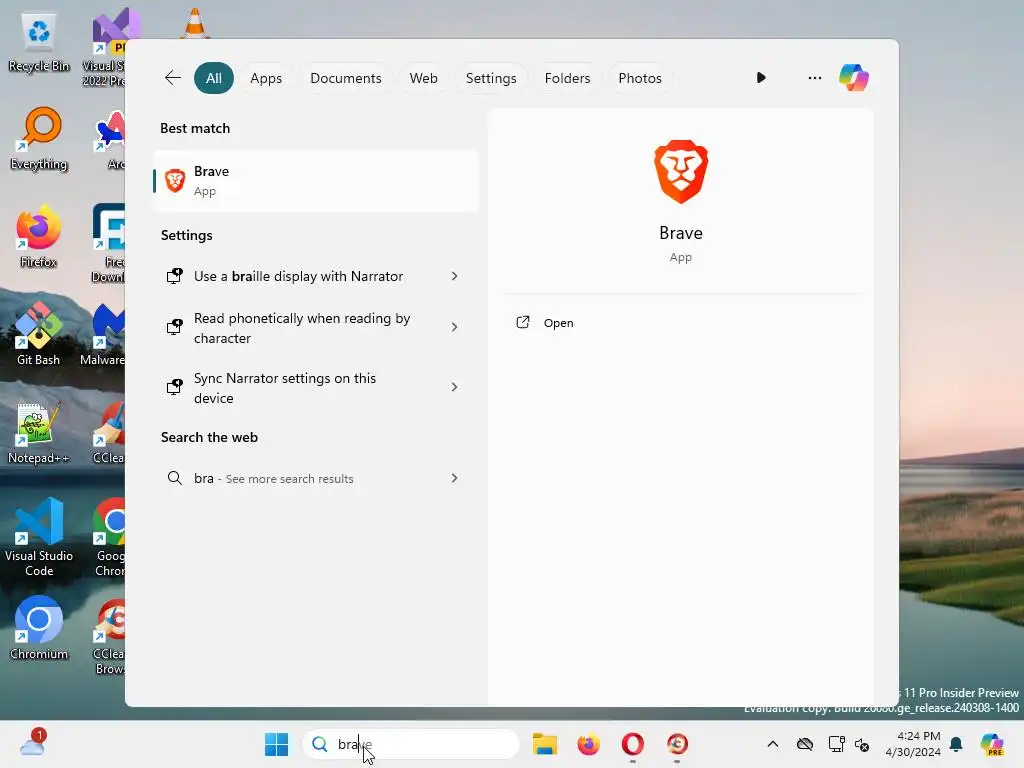Open the weather widget on taskbar
This screenshot has width=1024, height=768.
tap(32, 743)
